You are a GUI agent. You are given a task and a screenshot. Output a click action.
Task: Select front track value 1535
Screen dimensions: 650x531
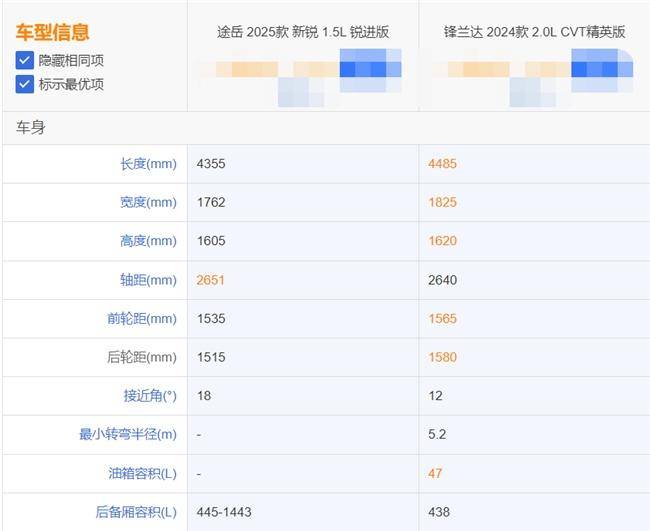(211, 319)
